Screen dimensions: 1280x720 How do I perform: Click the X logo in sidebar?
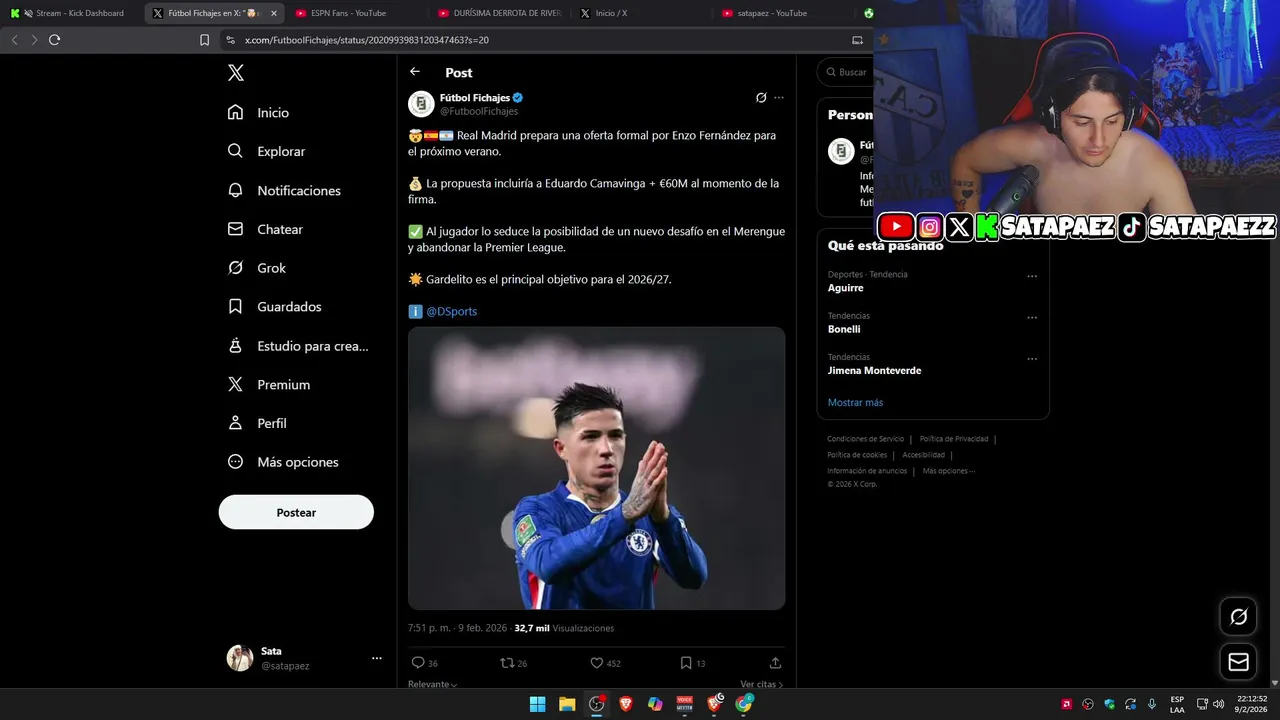pyautogui.click(x=235, y=73)
